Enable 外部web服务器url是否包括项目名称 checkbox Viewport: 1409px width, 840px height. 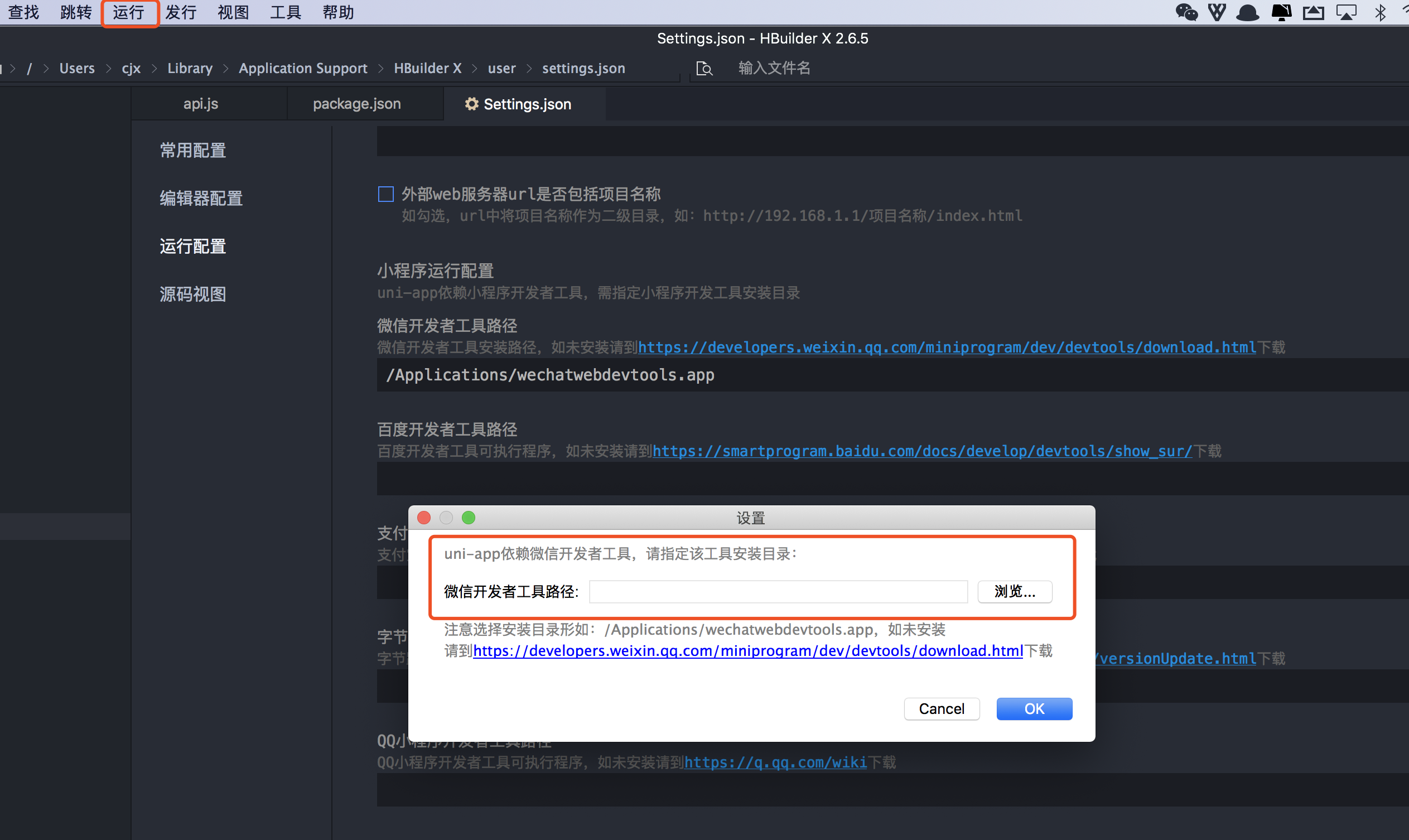[385, 195]
